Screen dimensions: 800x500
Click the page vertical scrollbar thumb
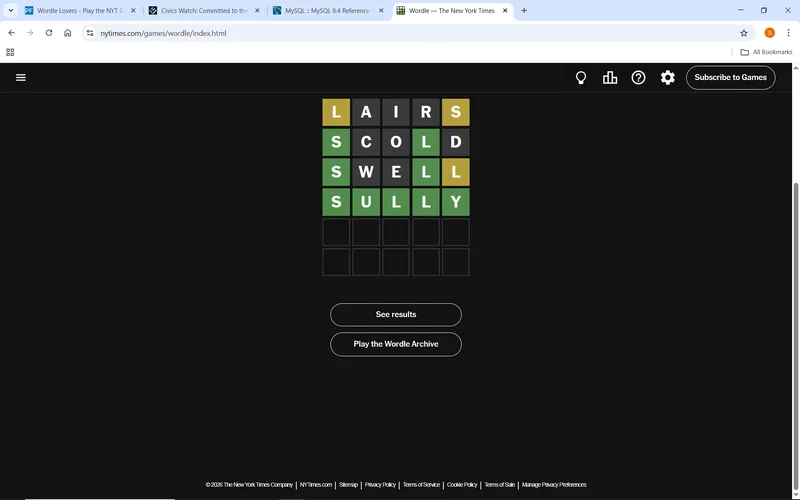795,337
